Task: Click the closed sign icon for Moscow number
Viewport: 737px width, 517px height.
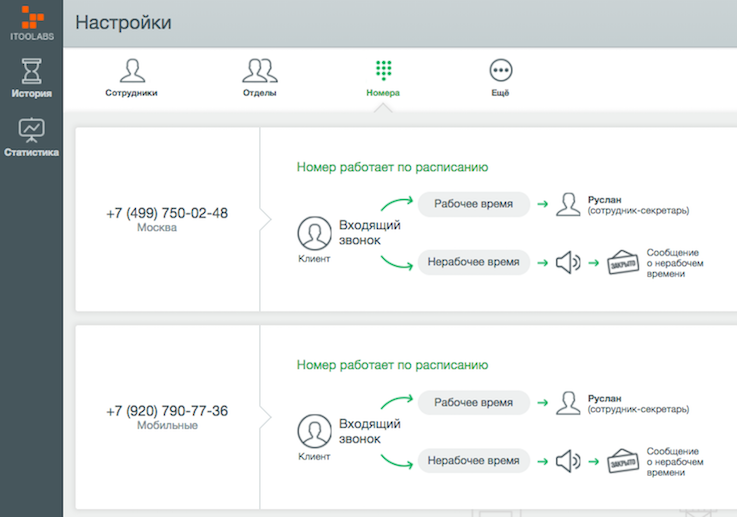Action: click(x=622, y=263)
